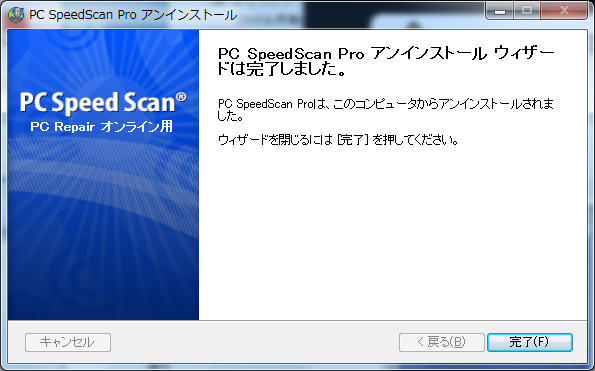The image size is (595, 371).
Task: Click the disabled キャンセル button
Action: pos(68,342)
